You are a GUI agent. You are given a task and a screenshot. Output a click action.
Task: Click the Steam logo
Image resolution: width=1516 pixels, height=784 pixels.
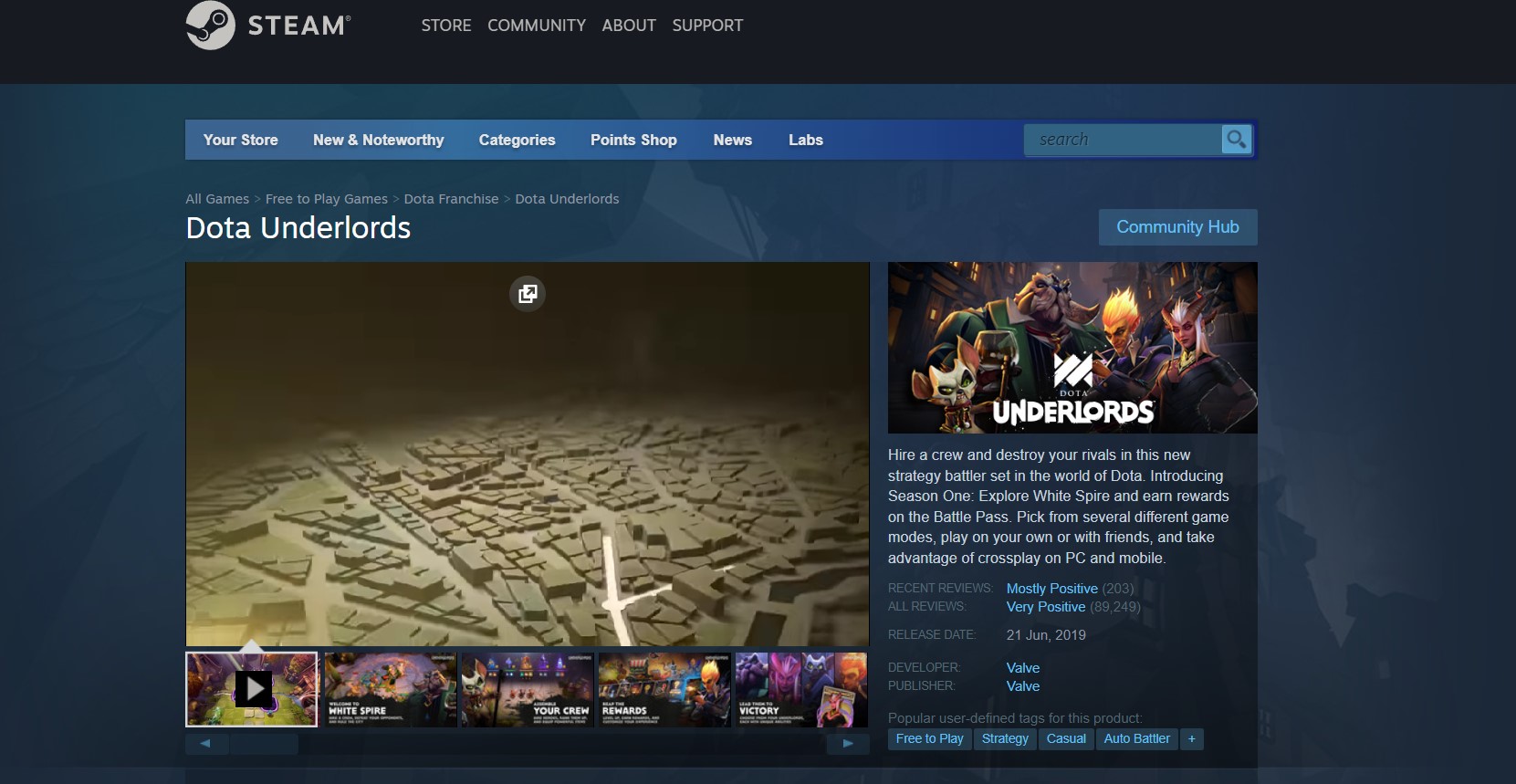pos(268,26)
